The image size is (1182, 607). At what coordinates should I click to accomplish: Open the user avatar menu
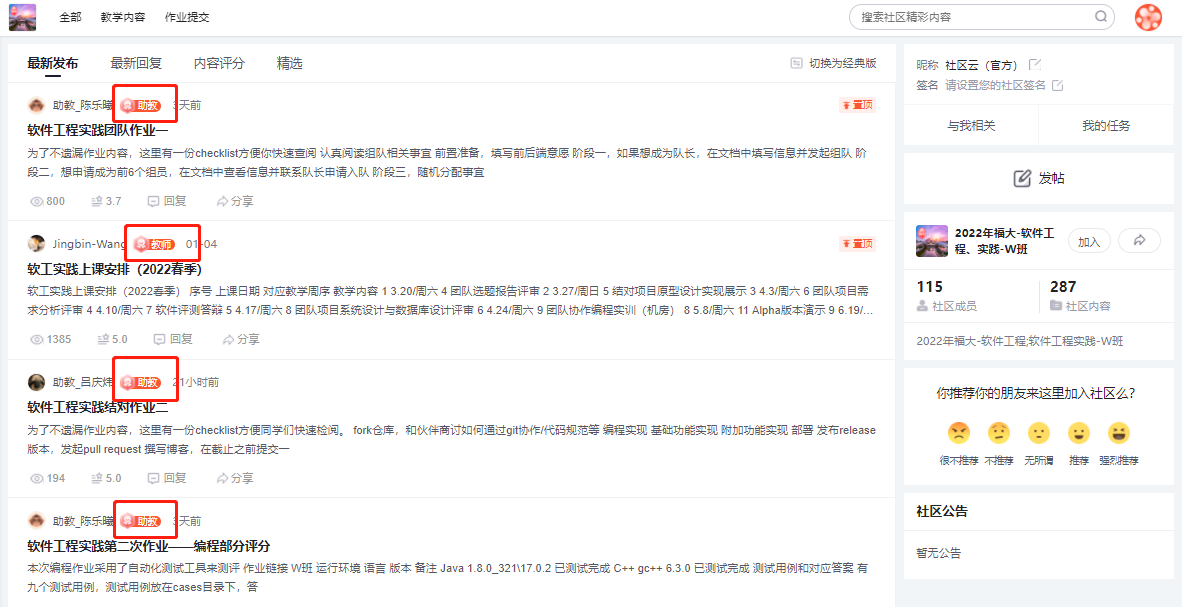click(x=1148, y=17)
